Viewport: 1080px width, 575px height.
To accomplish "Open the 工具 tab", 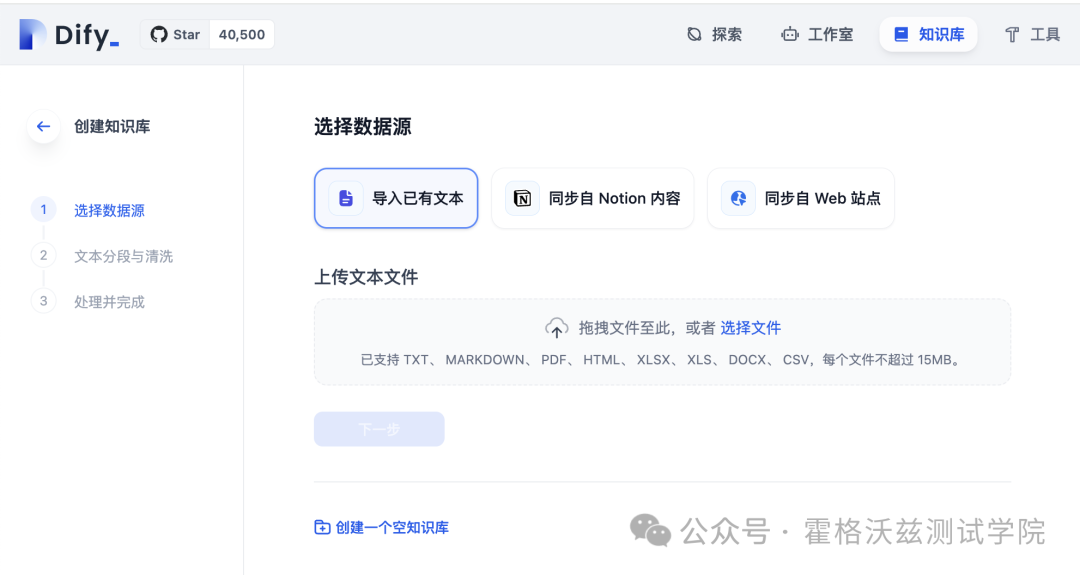I will click(x=1032, y=34).
